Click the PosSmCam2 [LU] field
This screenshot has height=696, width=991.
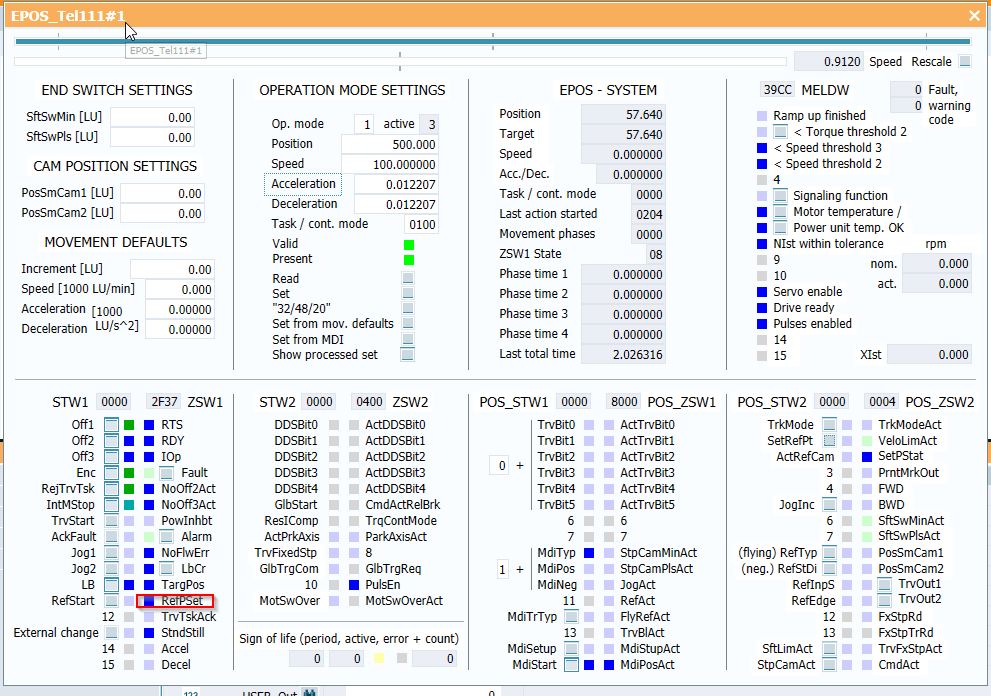pos(162,213)
